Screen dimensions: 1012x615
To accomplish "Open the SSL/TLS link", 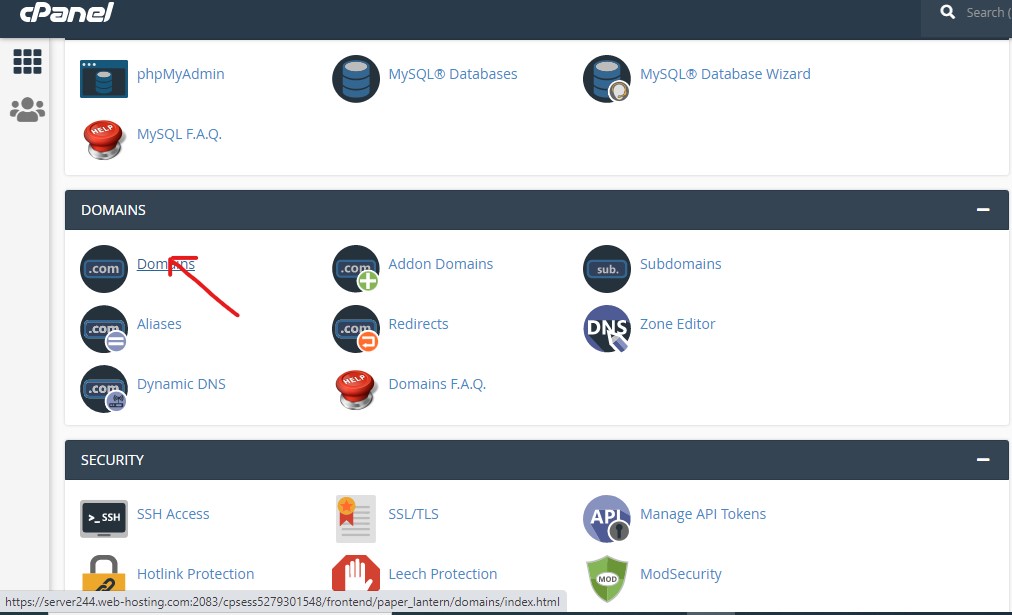I will 413,514.
